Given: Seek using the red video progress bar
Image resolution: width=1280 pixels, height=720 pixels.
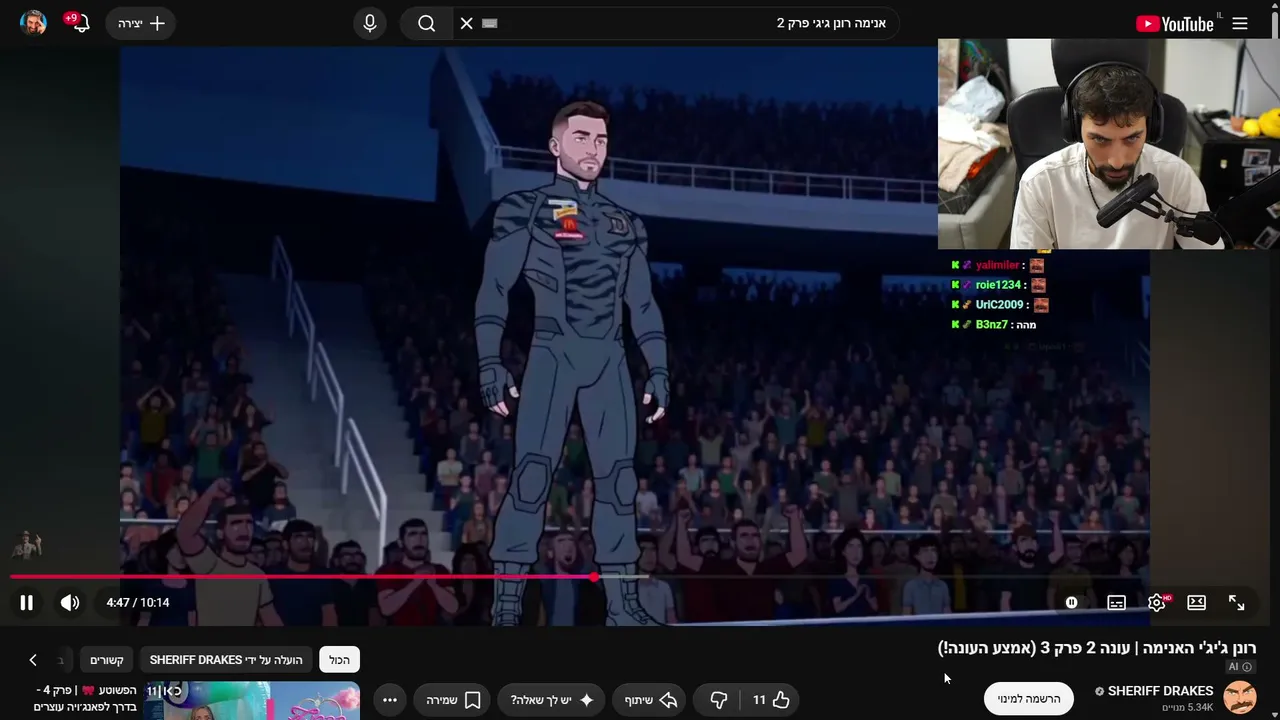Looking at the screenshot, I should pyautogui.click(x=640, y=577).
